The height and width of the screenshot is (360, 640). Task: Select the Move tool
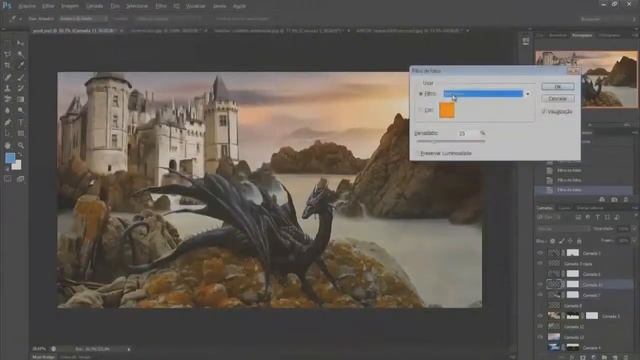20,43
